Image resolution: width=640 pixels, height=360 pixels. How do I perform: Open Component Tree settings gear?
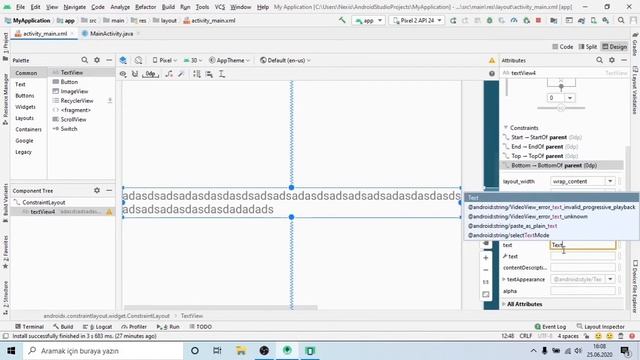pyautogui.click(x=97, y=190)
